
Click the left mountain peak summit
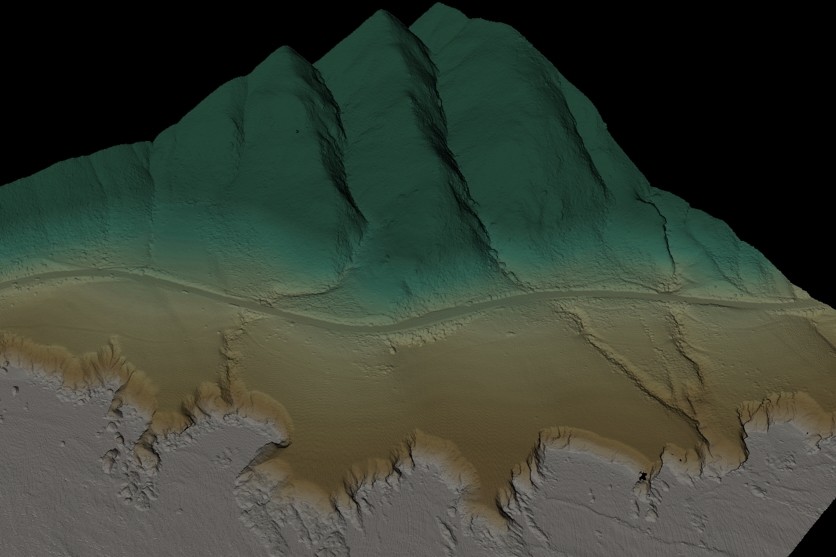[284, 52]
